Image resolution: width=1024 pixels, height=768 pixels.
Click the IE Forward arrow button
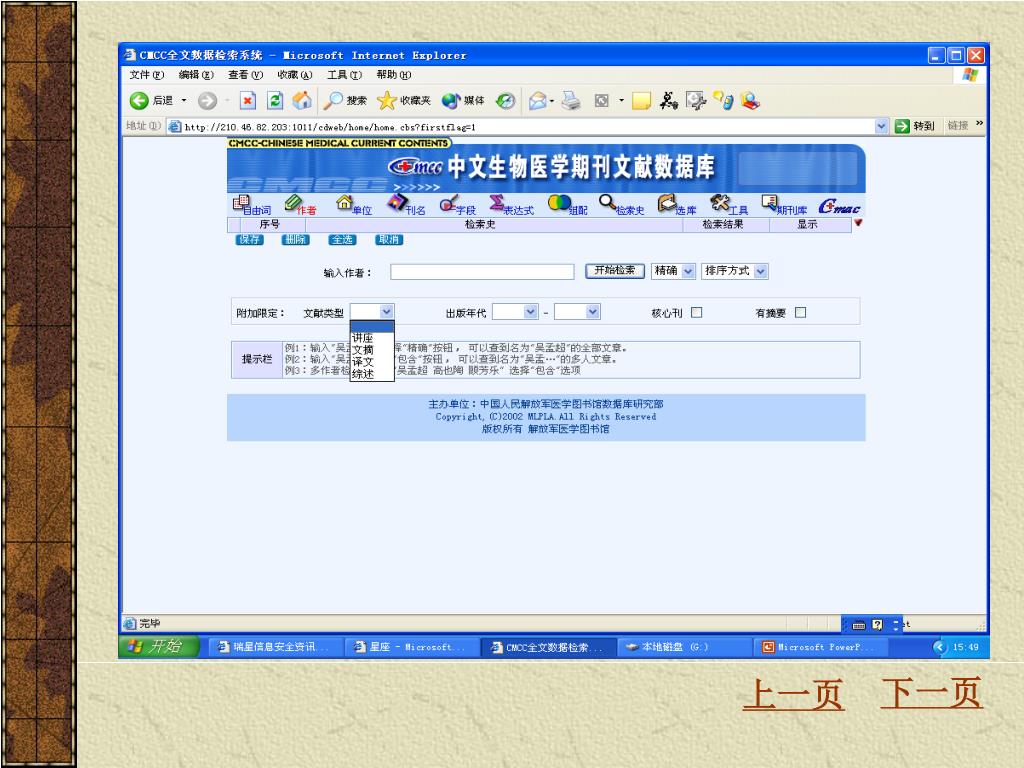(x=208, y=101)
